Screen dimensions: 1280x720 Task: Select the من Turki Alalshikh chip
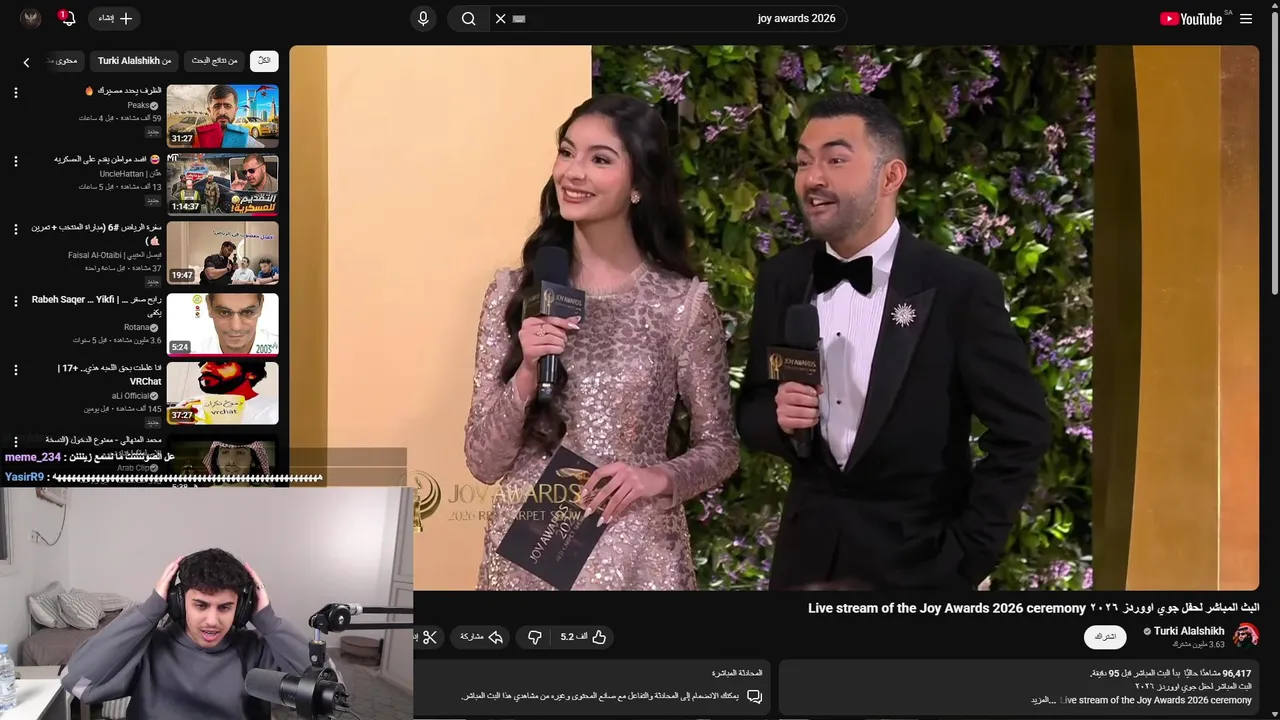click(x=134, y=61)
